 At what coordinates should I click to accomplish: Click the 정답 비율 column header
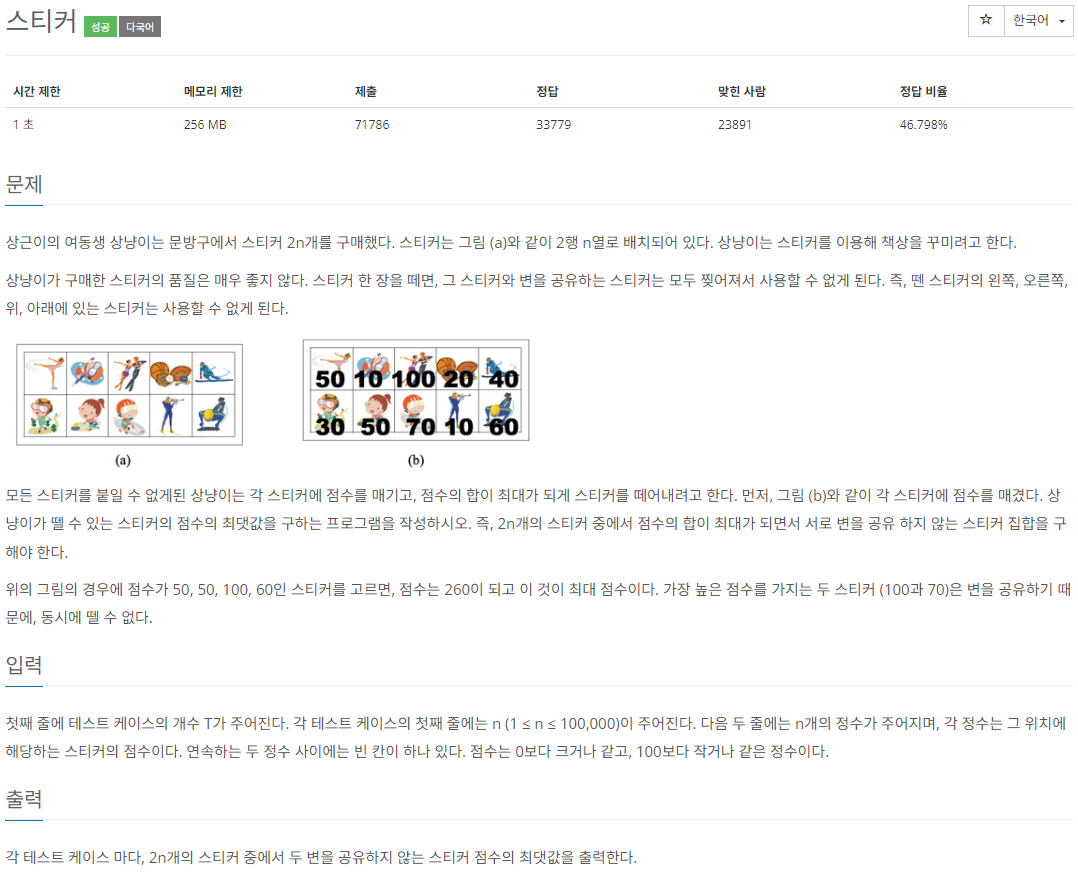point(923,91)
